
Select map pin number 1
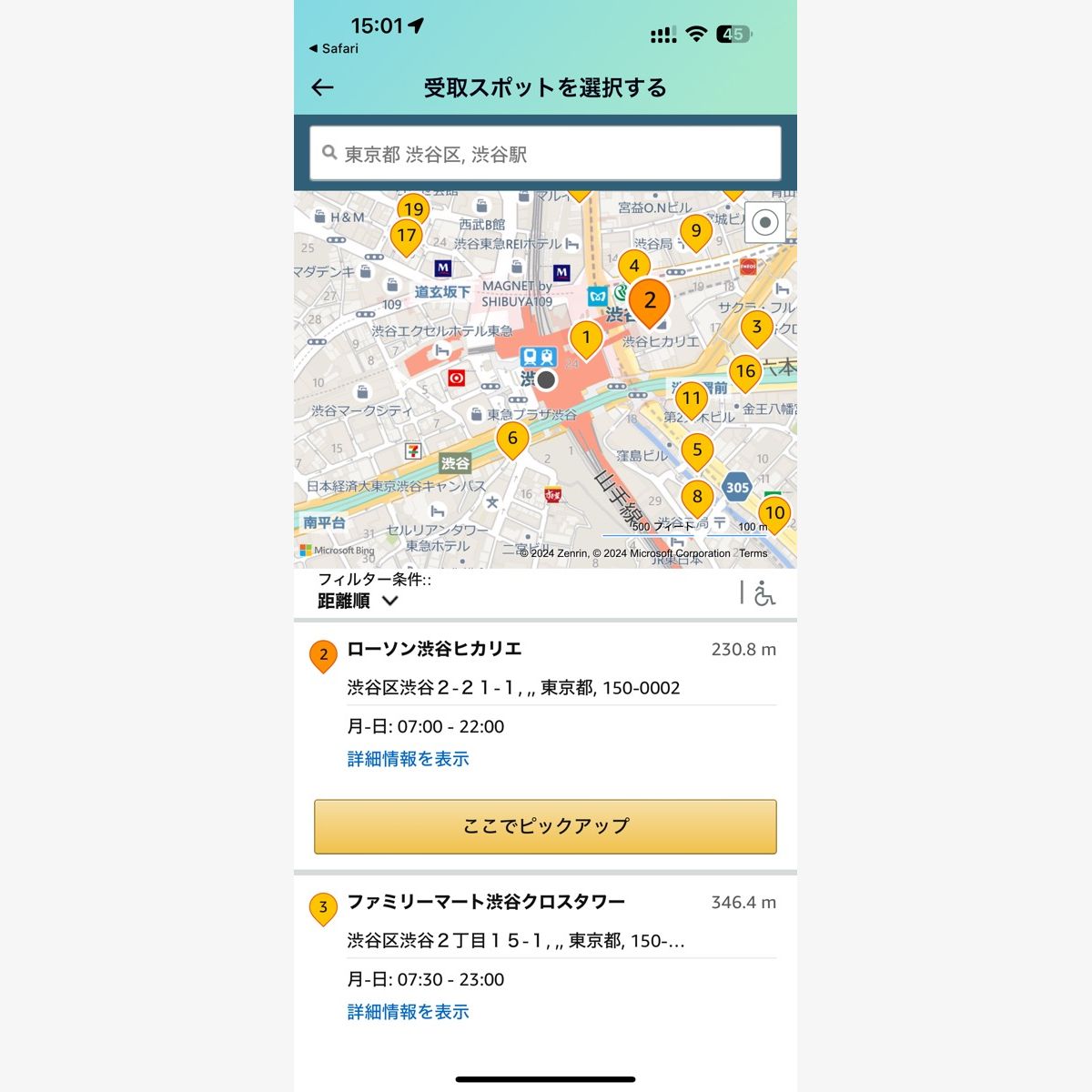586,339
